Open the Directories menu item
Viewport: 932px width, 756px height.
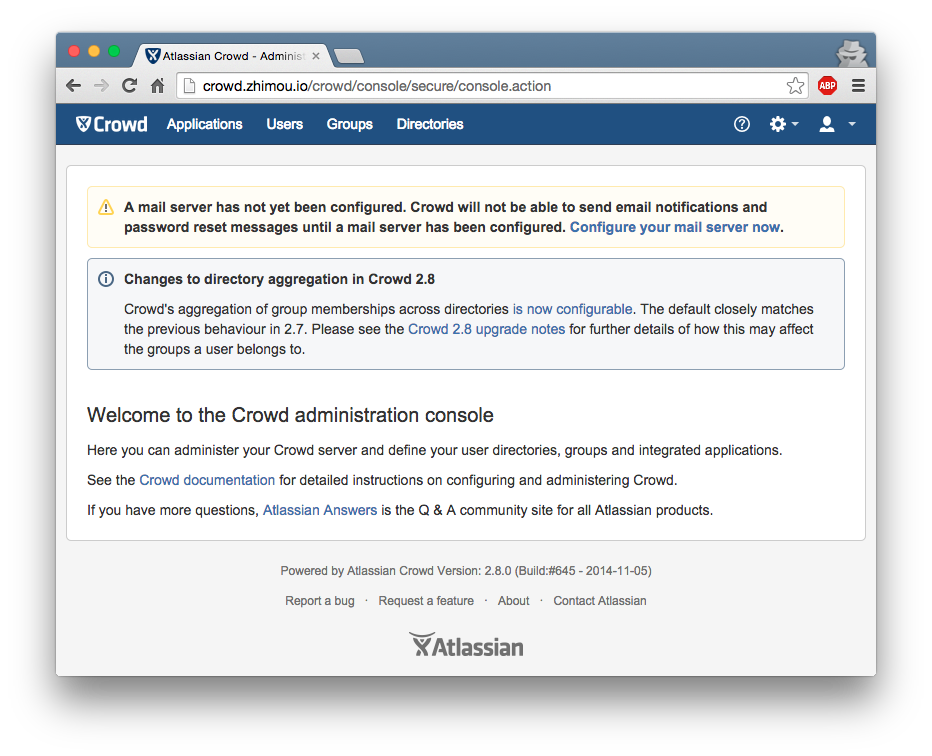(x=430, y=124)
